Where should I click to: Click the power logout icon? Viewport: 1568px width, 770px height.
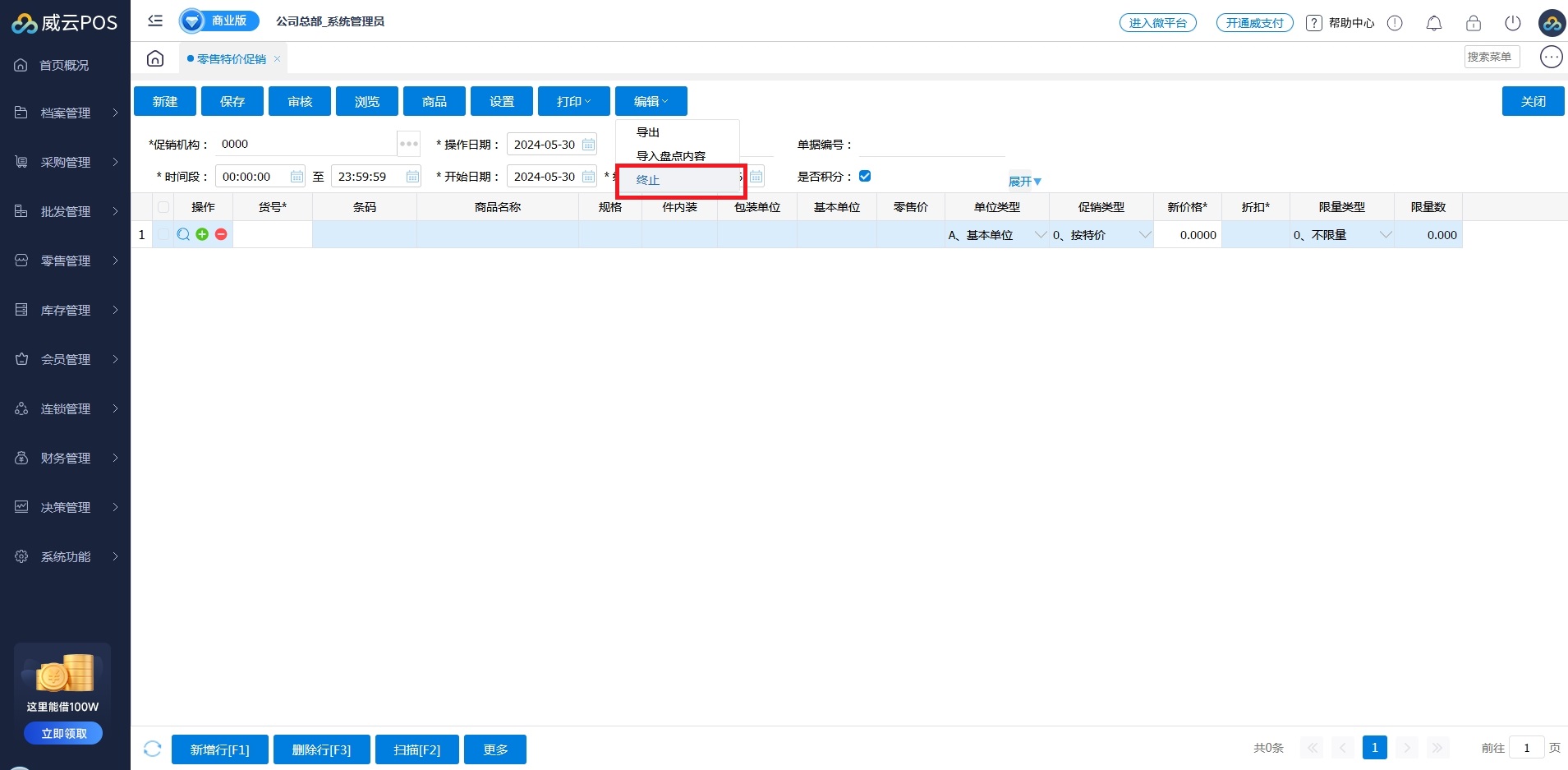[x=1512, y=23]
